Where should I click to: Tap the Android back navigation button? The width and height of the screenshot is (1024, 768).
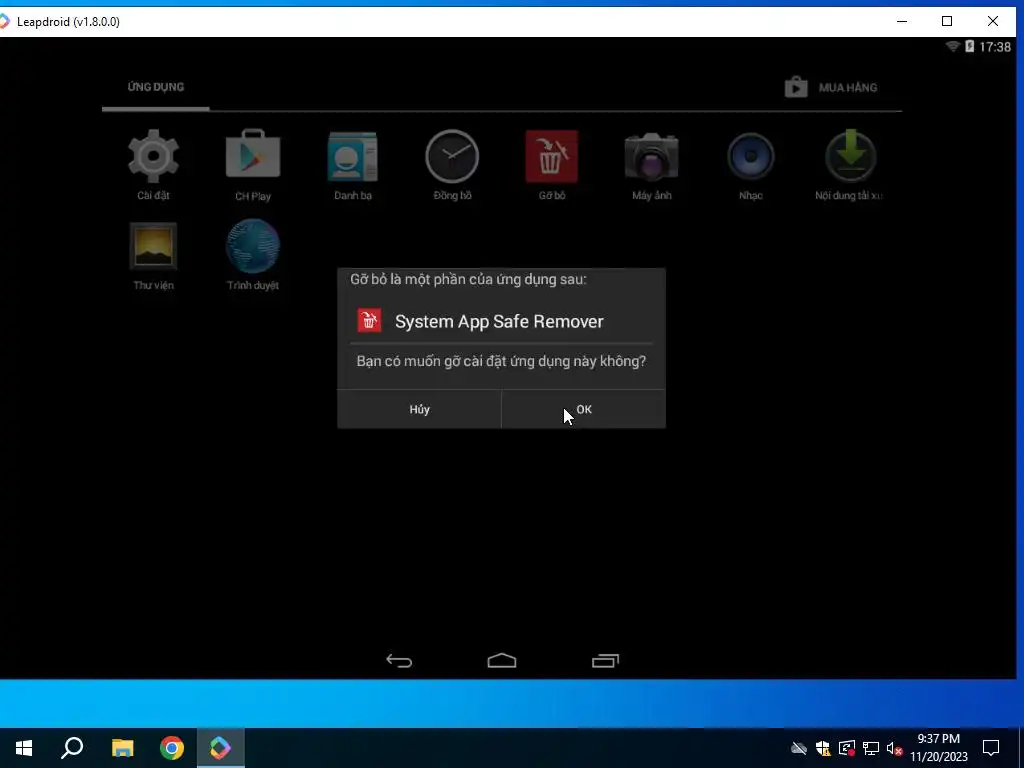point(399,661)
